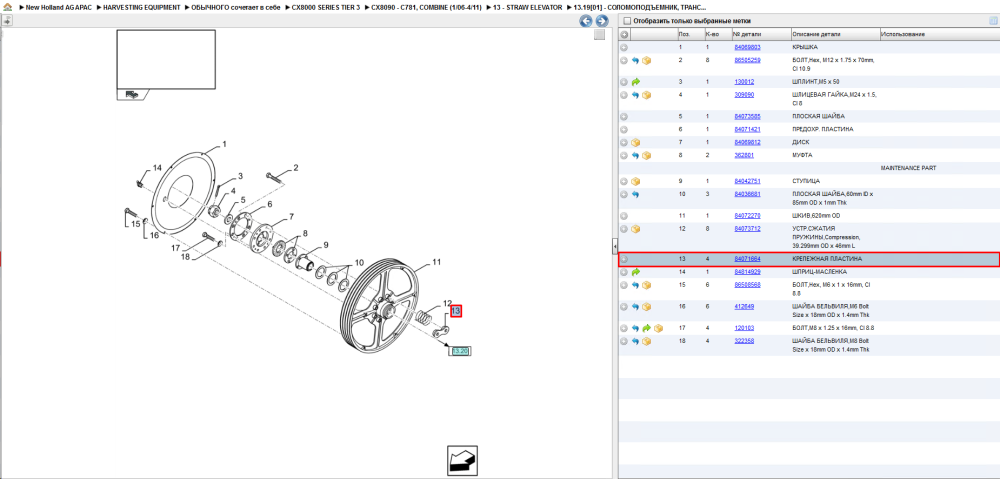Add КРЫШКА row with its plus icon

[624, 47]
